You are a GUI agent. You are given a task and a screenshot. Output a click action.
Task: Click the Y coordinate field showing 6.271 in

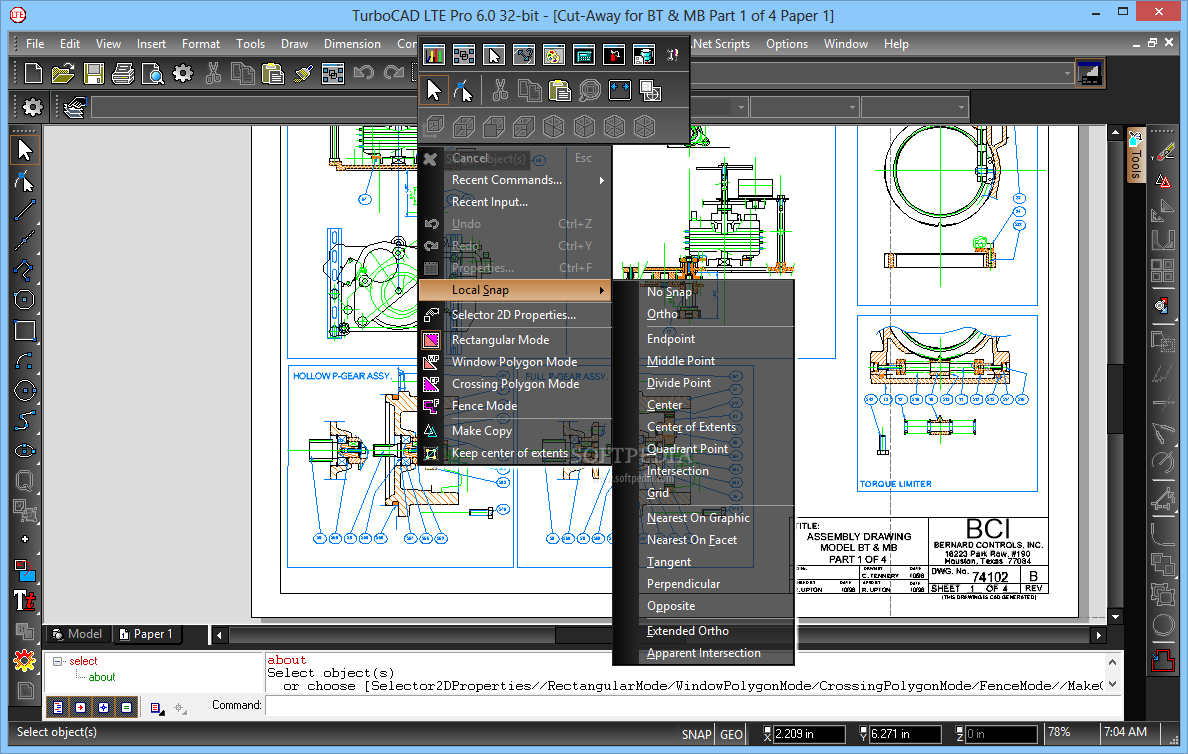coord(905,734)
